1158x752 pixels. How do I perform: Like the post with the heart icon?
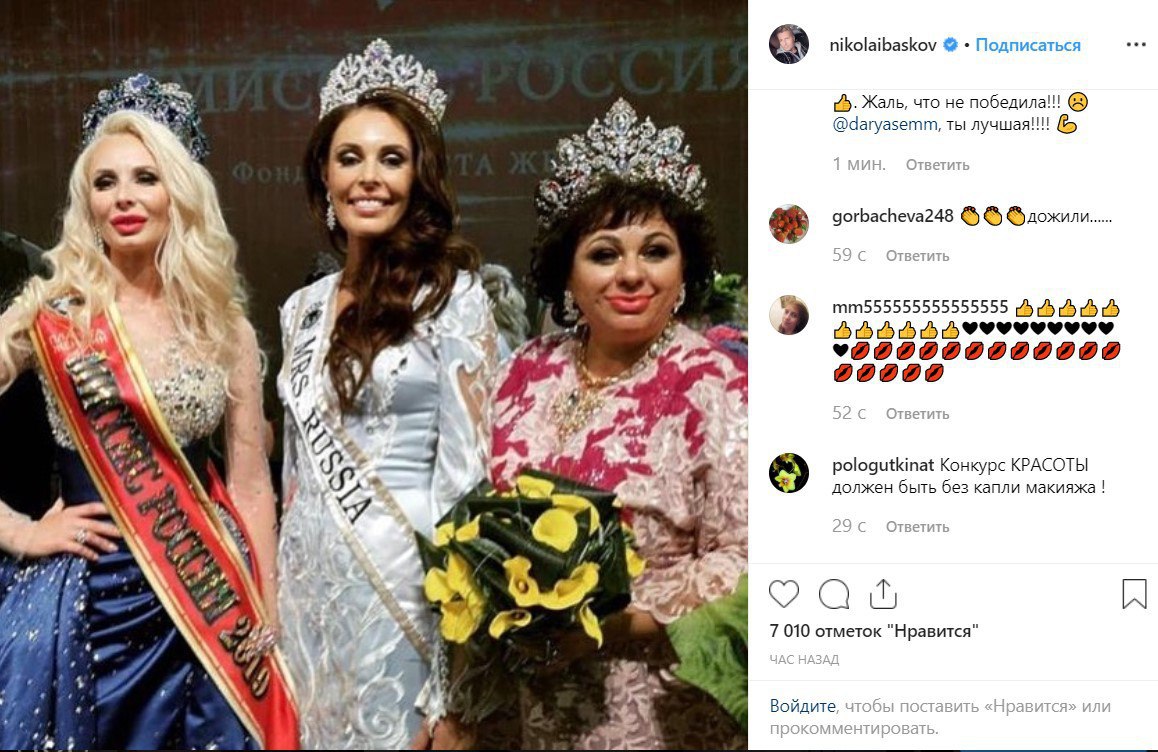(784, 594)
